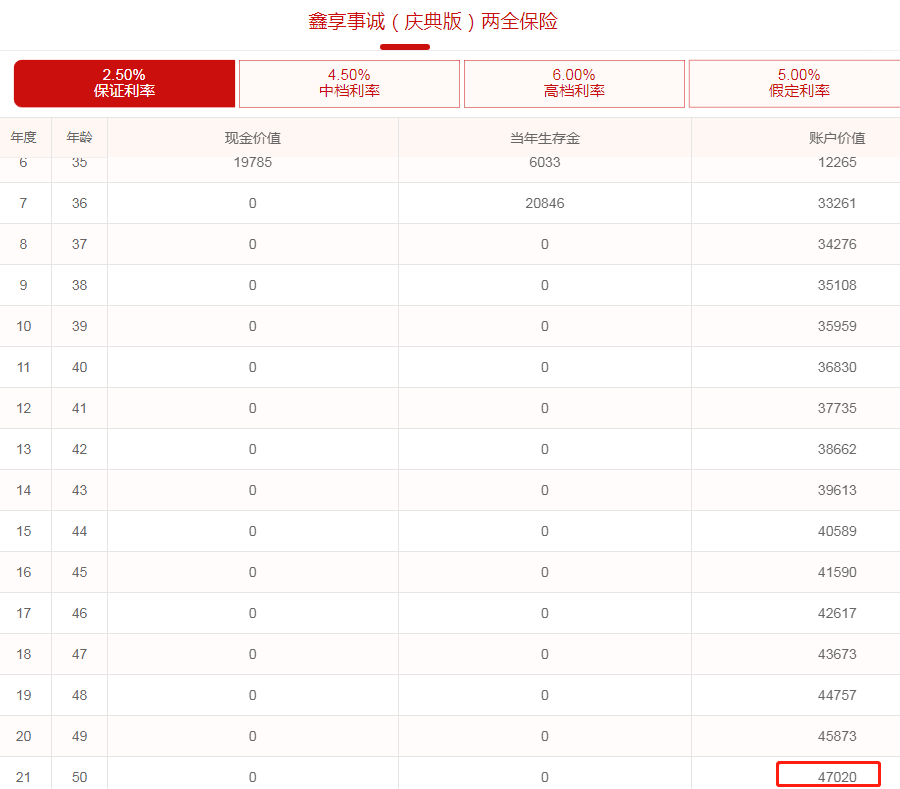Screen dimensions: 900x789
Task: Click account value 33261 for age 36
Action: pos(837,203)
